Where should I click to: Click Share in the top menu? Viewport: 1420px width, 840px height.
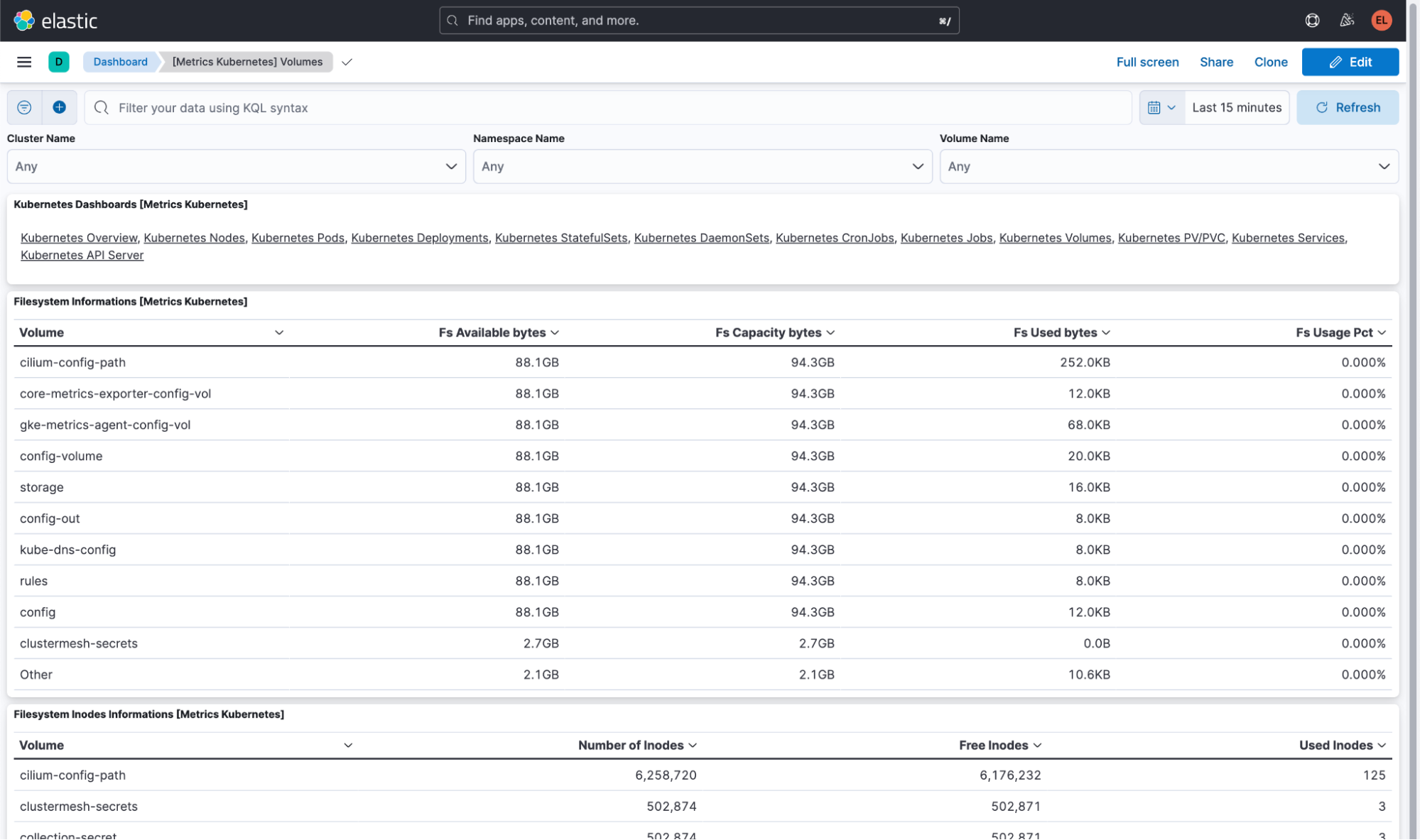click(x=1216, y=62)
